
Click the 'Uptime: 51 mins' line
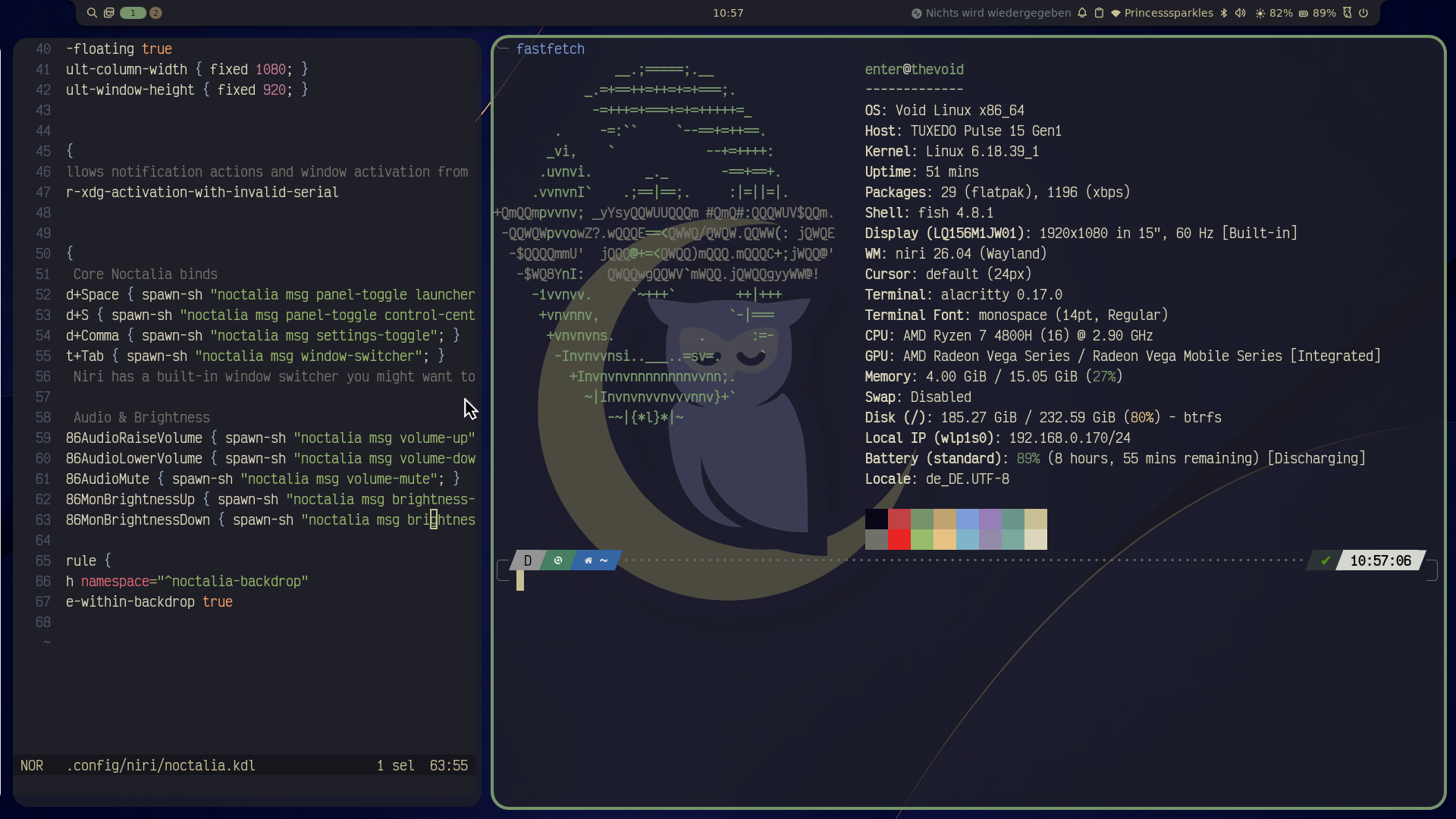tap(922, 172)
